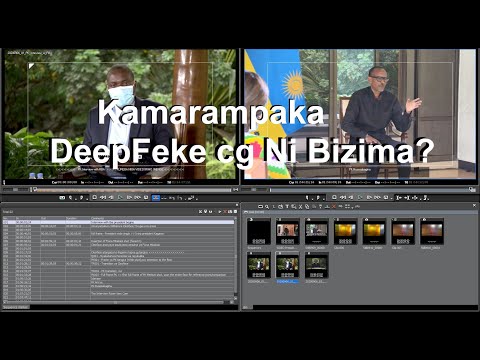Step forward one frame in right Recorder
480x360 pixels.
[369, 198]
